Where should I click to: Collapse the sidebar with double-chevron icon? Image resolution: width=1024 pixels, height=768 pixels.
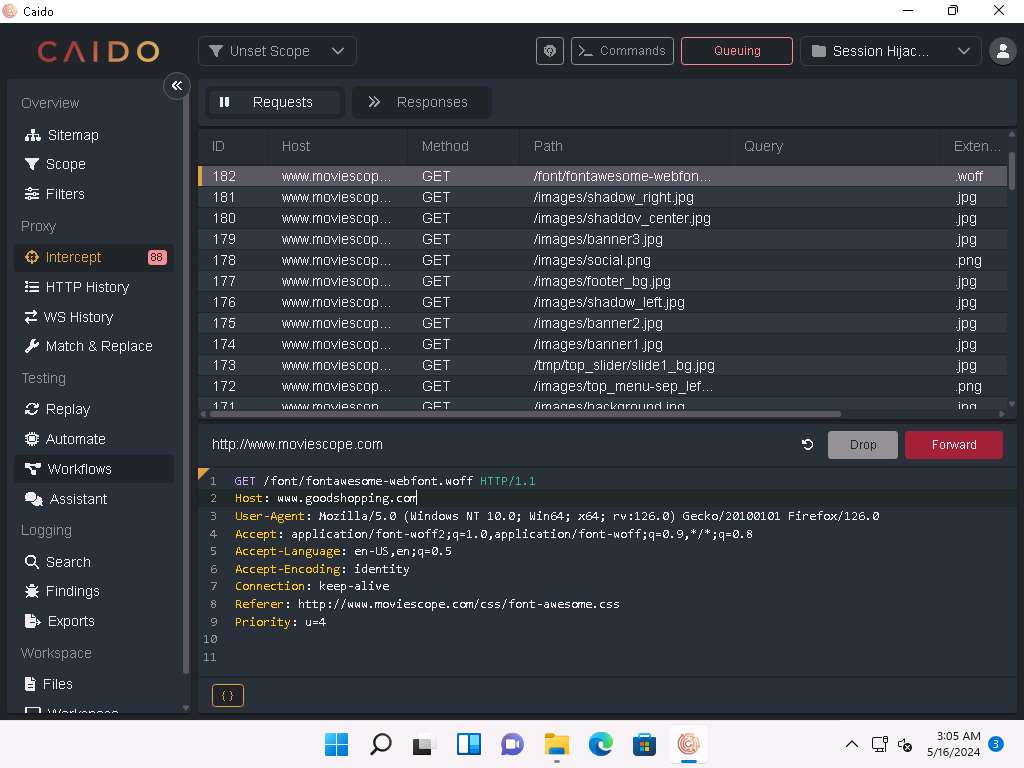point(177,86)
